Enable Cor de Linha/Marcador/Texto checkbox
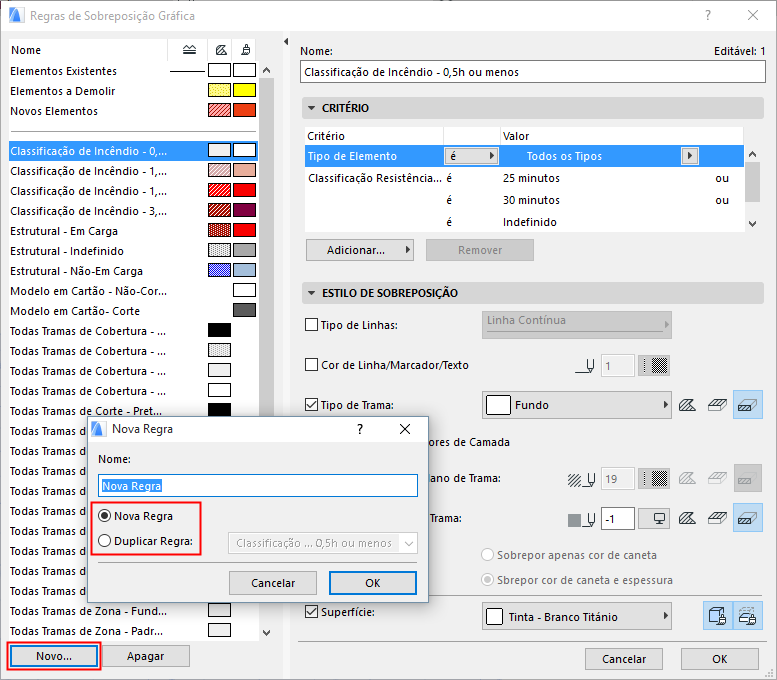777x680 pixels. 312,365
